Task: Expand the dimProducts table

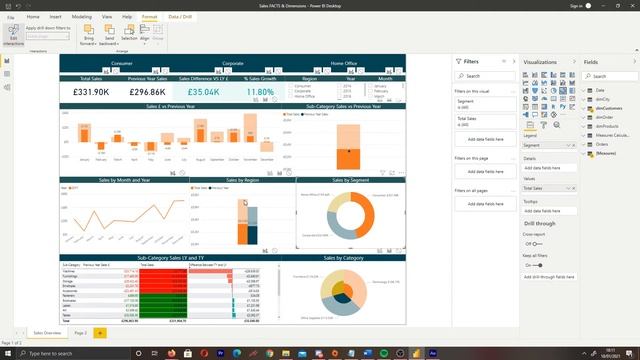Action: click(584, 126)
